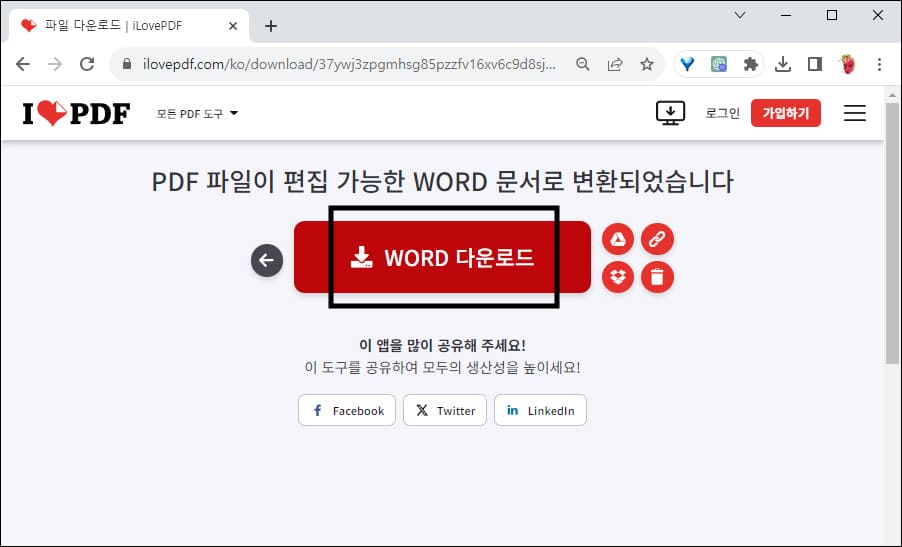
Task: Open the tab search chevron dropdown
Action: click(x=740, y=15)
